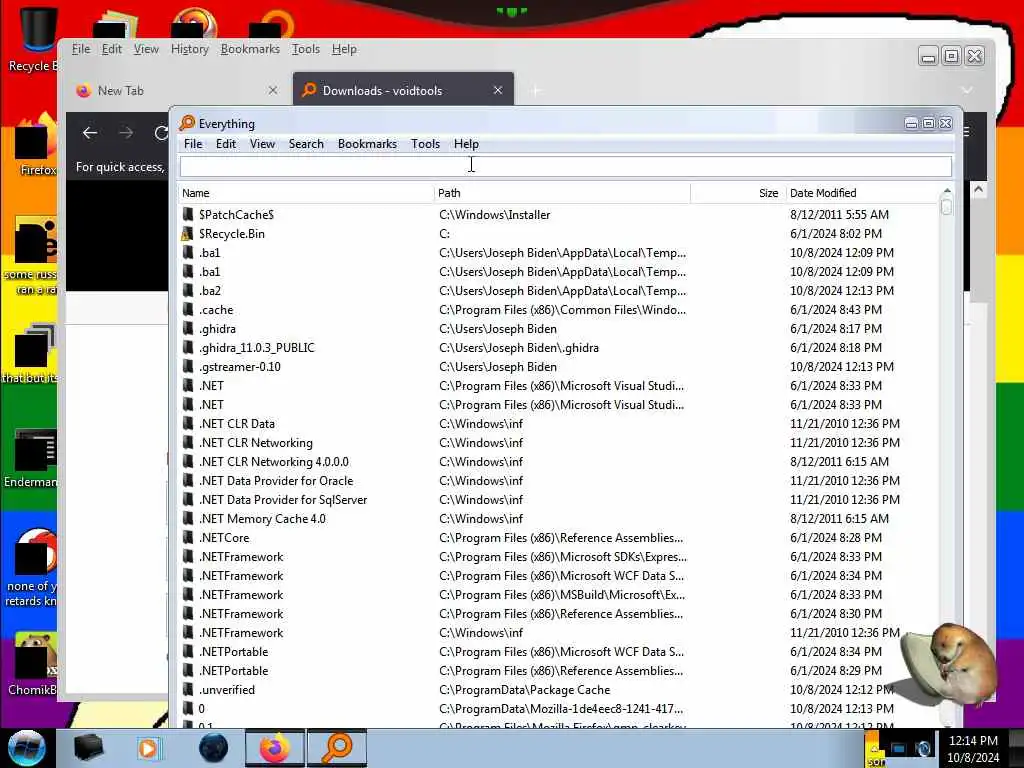Viewport: 1024px width, 768px height.
Task: Click the Firefox page scroll-up arrow
Action: coord(978,189)
